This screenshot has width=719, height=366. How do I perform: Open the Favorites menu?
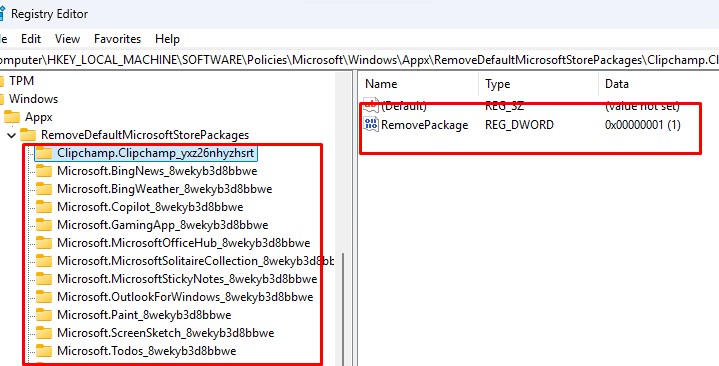(x=117, y=39)
